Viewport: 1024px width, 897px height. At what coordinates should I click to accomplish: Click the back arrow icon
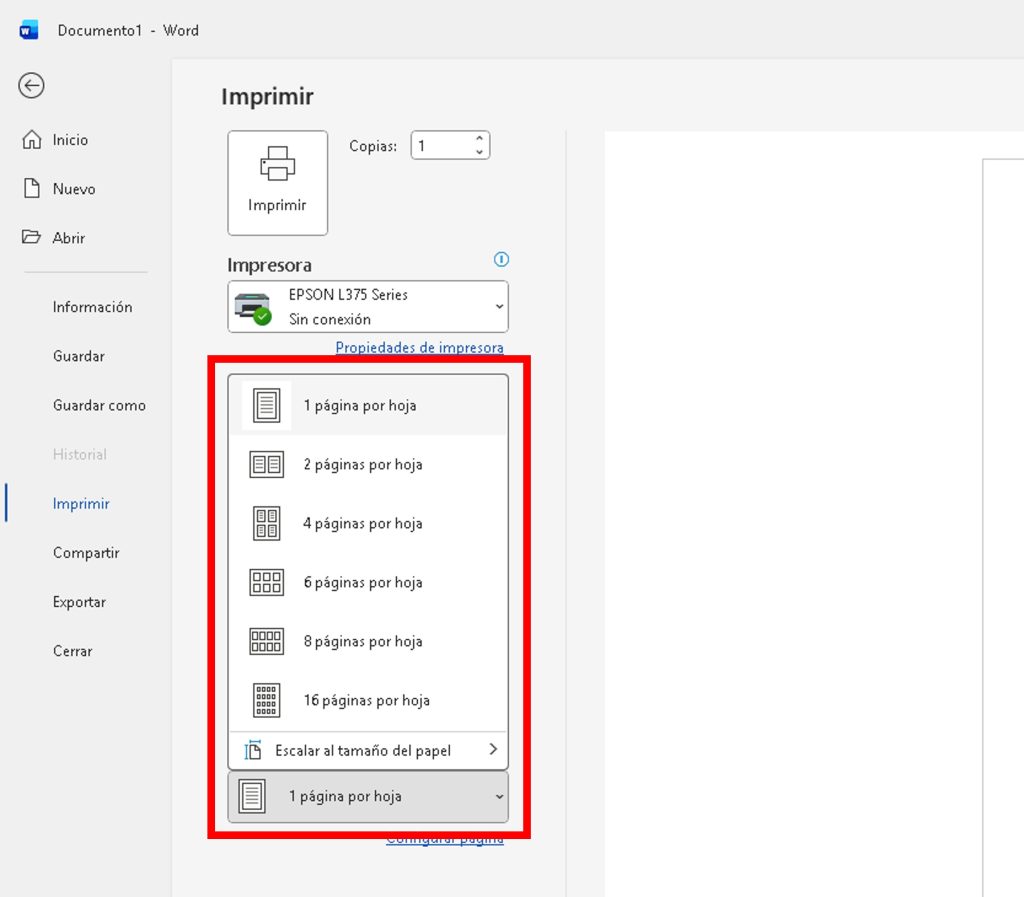click(31, 86)
